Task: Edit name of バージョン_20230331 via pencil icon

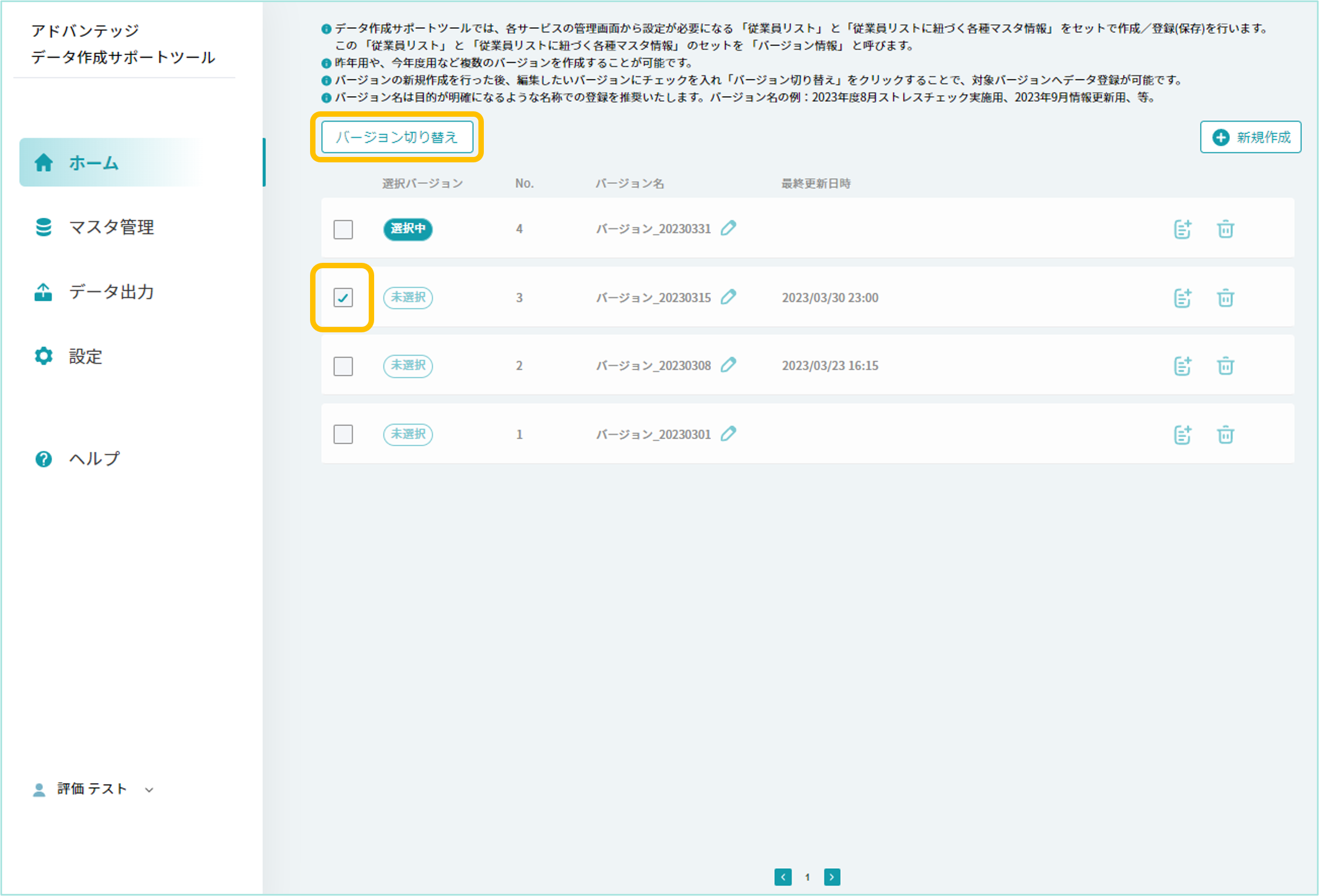Action: [x=729, y=228]
